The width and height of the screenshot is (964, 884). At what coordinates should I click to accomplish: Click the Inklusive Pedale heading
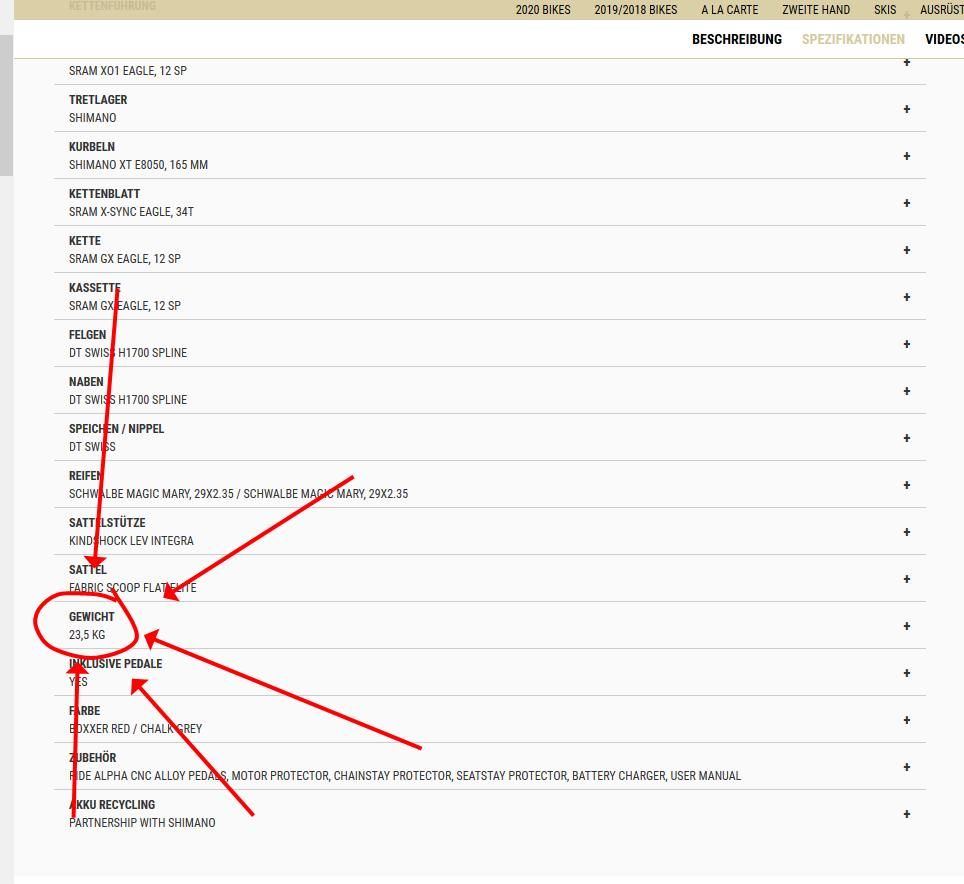click(x=116, y=664)
